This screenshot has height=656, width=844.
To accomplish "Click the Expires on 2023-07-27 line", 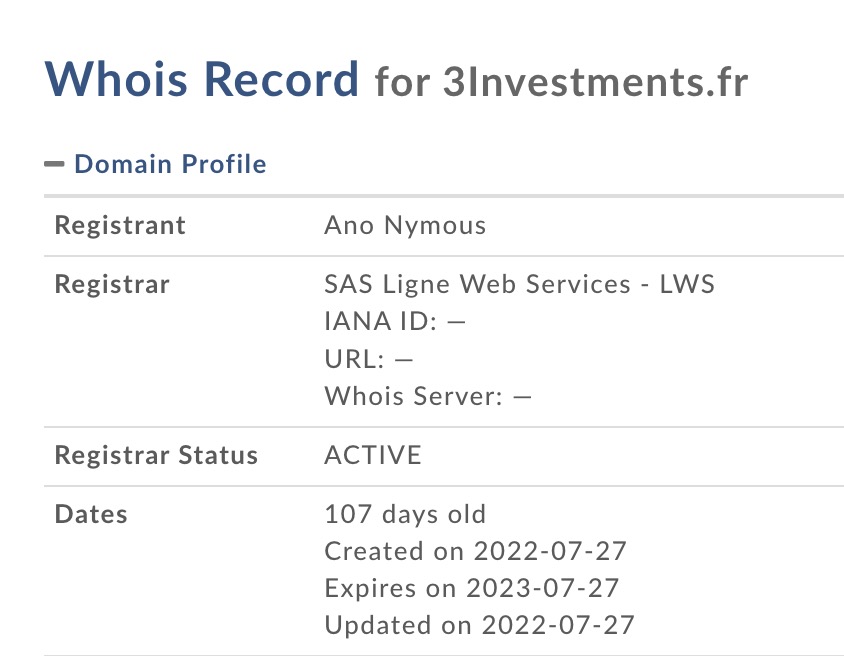I will (472, 588).
